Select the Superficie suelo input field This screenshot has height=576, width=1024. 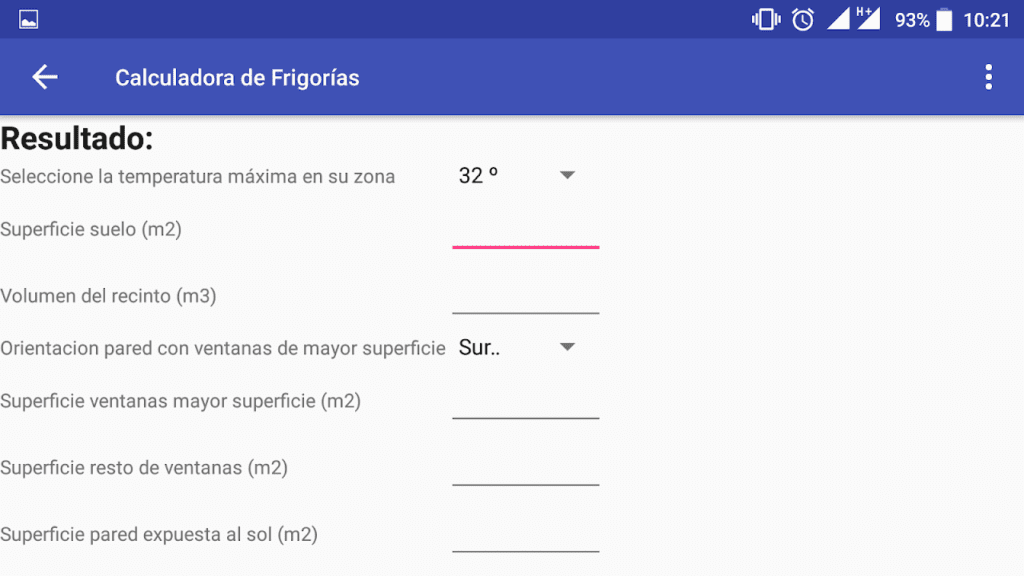click(x=525, y=238)
